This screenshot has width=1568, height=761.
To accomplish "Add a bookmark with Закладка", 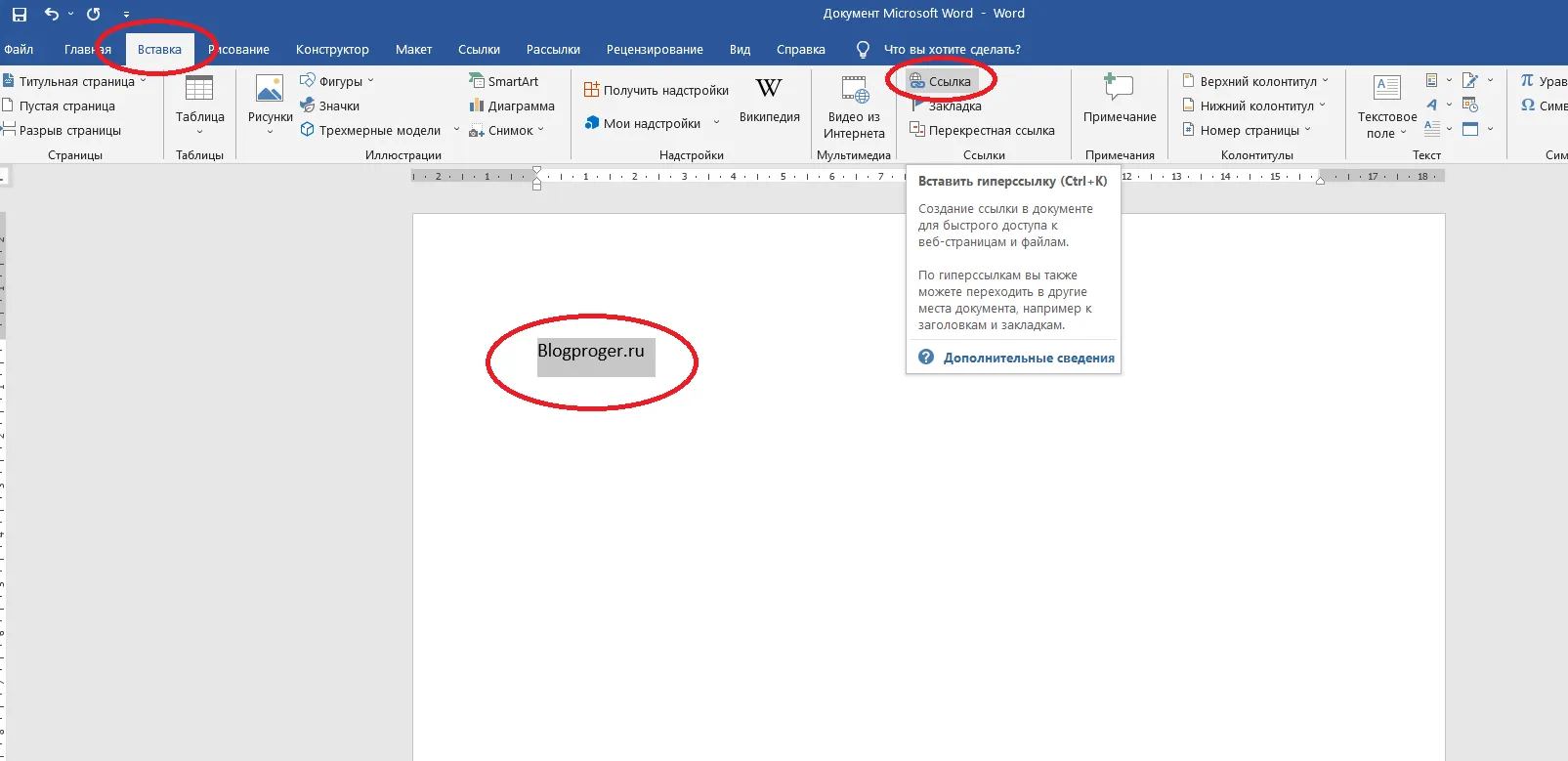I will [946, 106].
